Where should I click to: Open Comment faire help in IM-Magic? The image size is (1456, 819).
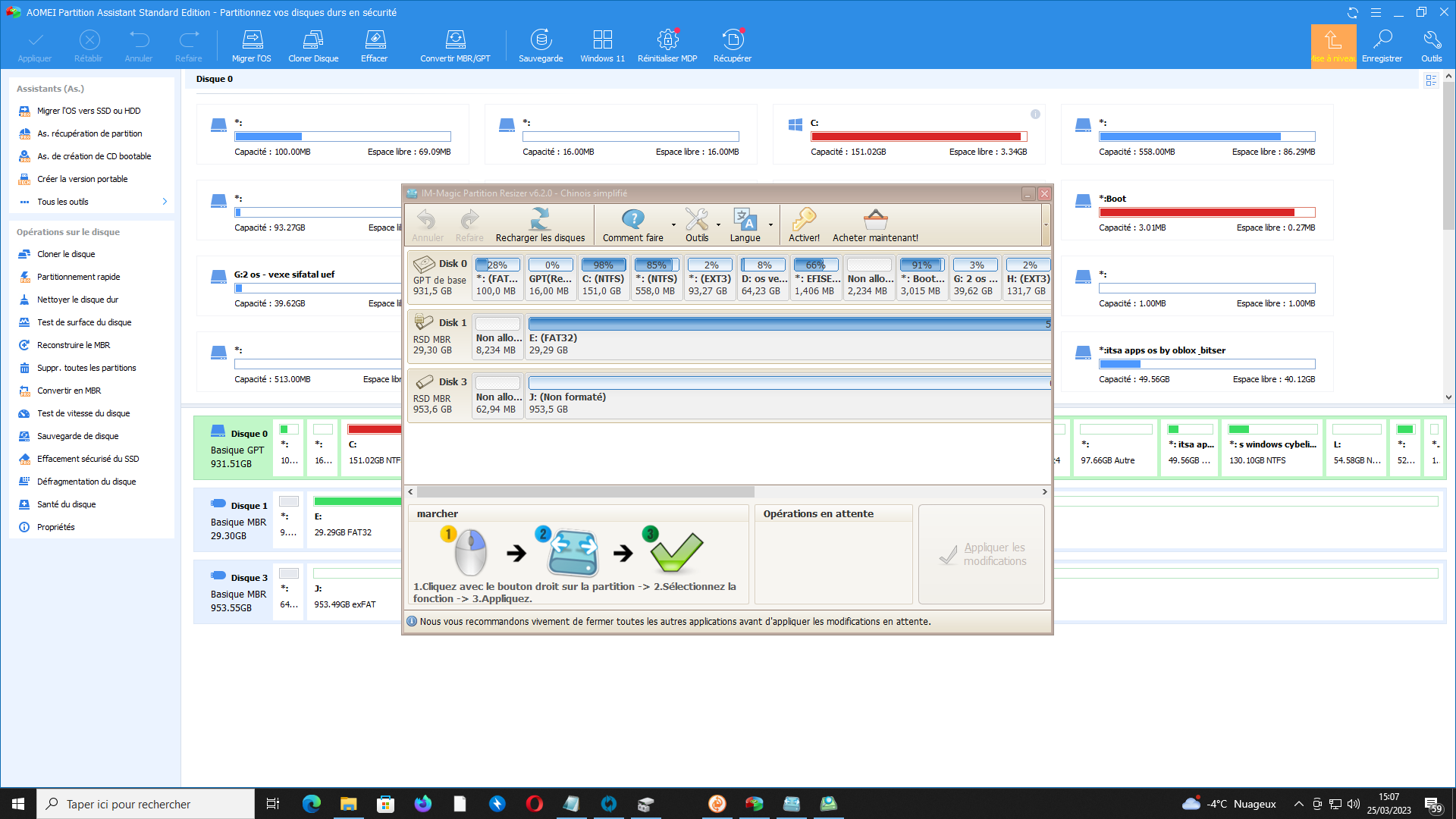click(633, 225)
